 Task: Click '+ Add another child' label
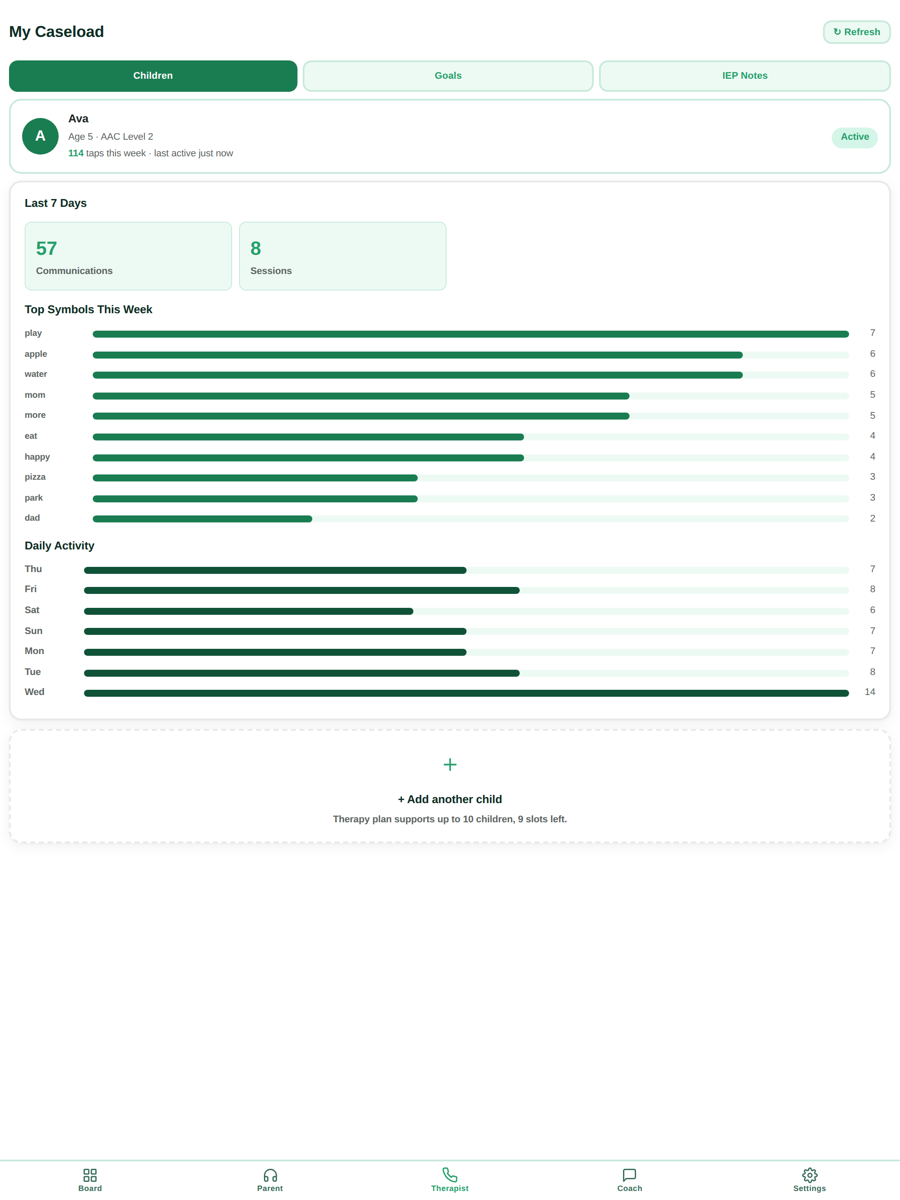(x=450, y=799)
